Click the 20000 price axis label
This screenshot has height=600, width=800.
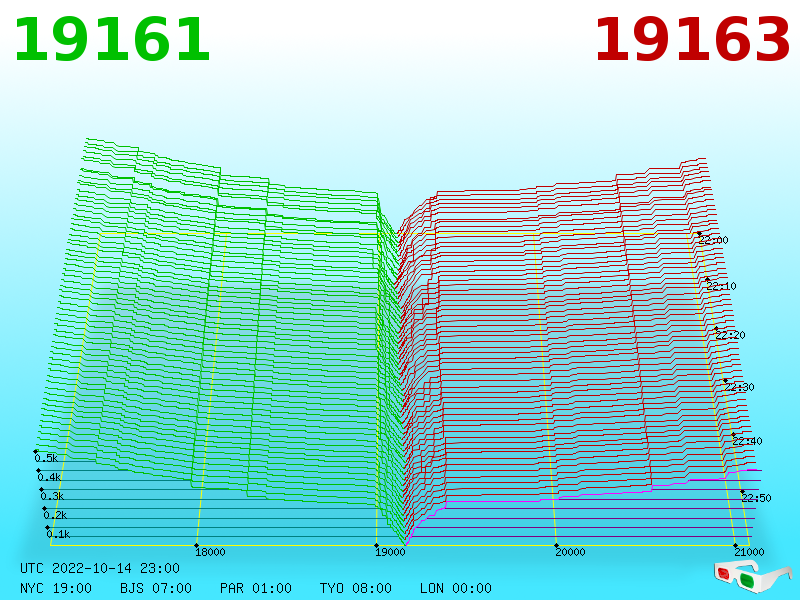[570, 552]
